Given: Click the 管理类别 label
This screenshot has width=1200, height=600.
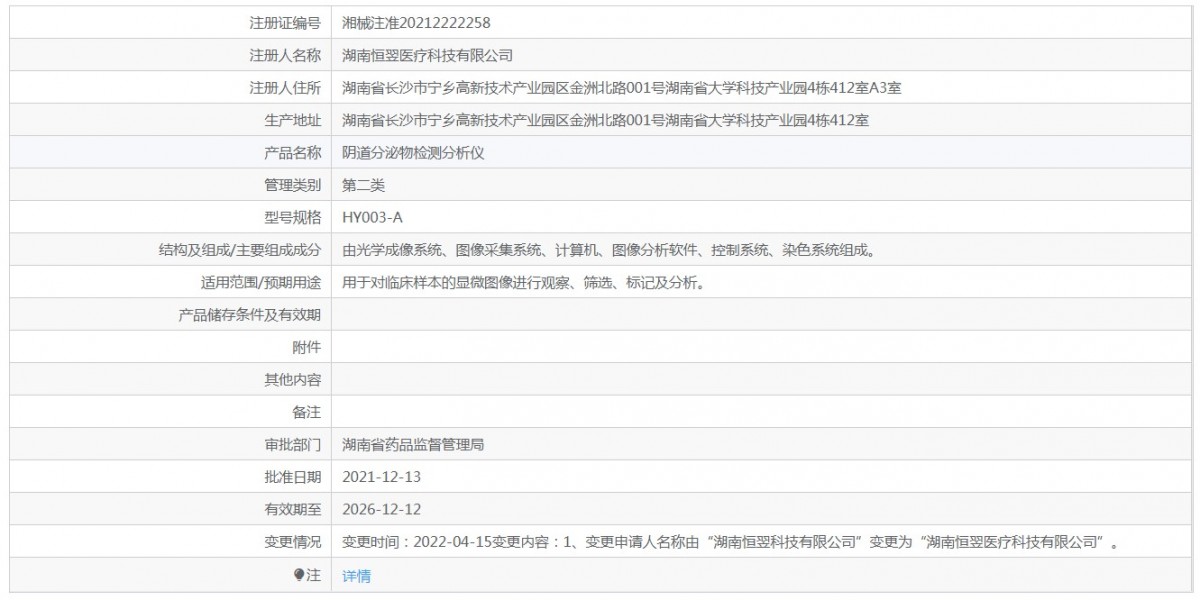Looking at the screenshot, I should point(292,185).
